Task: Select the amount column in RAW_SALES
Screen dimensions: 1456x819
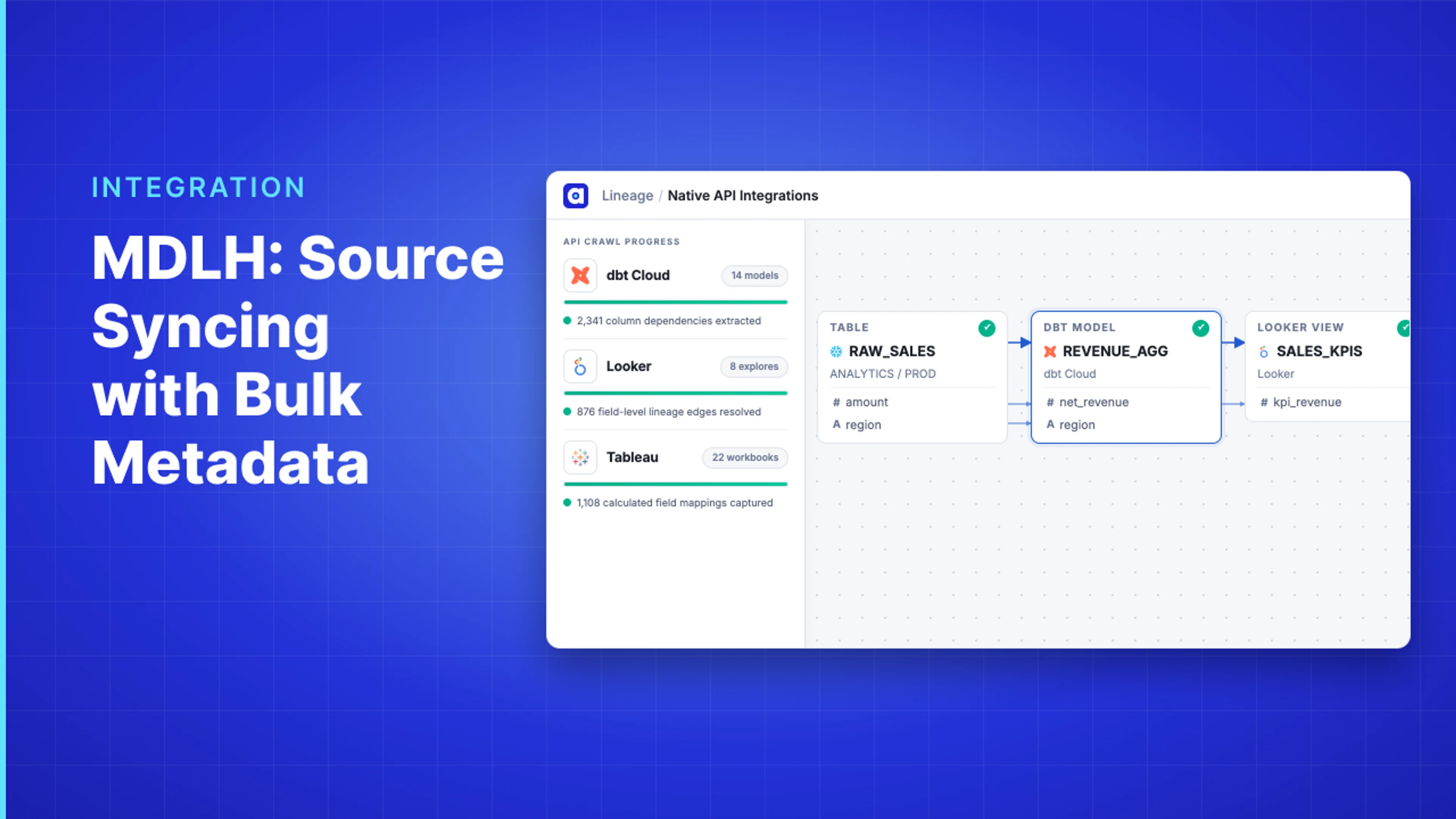Action: point(866,402)
